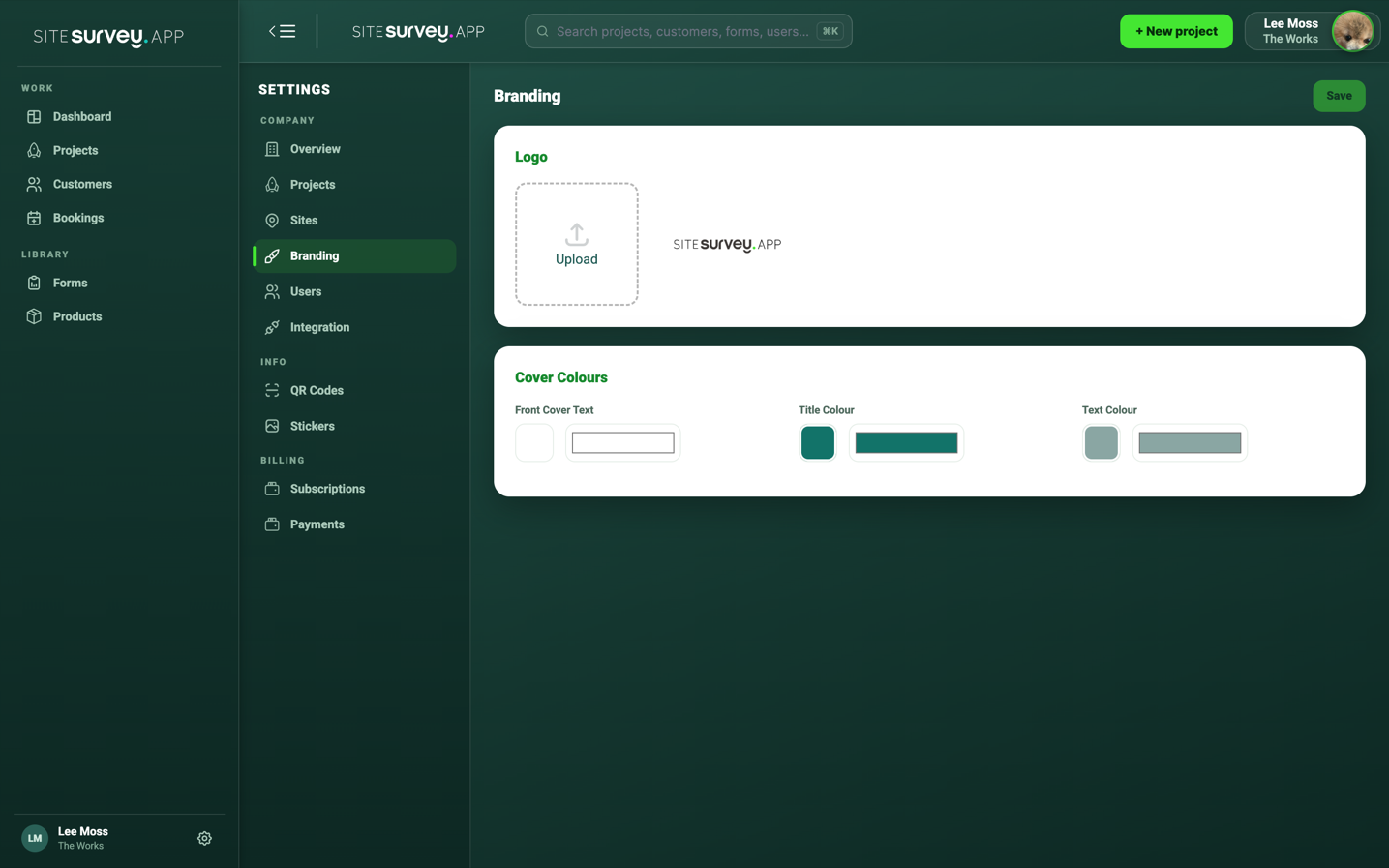
Task: Click the uploaded SiteSurvey.app logo preview
Action: pos(727,245)
